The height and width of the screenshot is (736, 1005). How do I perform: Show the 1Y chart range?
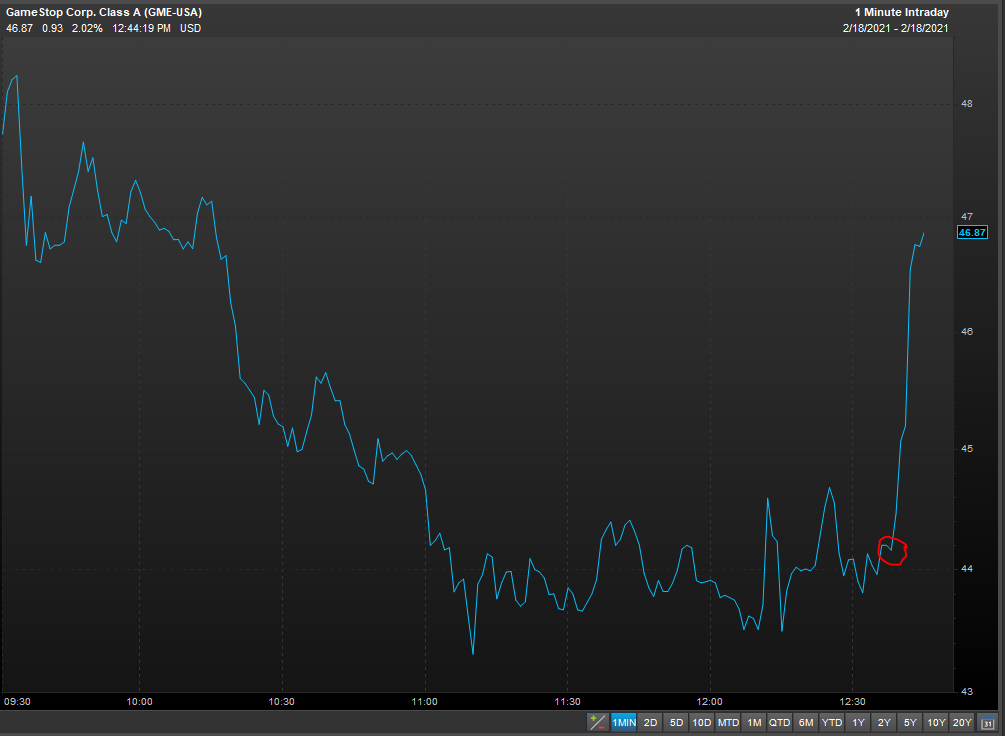coord(858,722)
